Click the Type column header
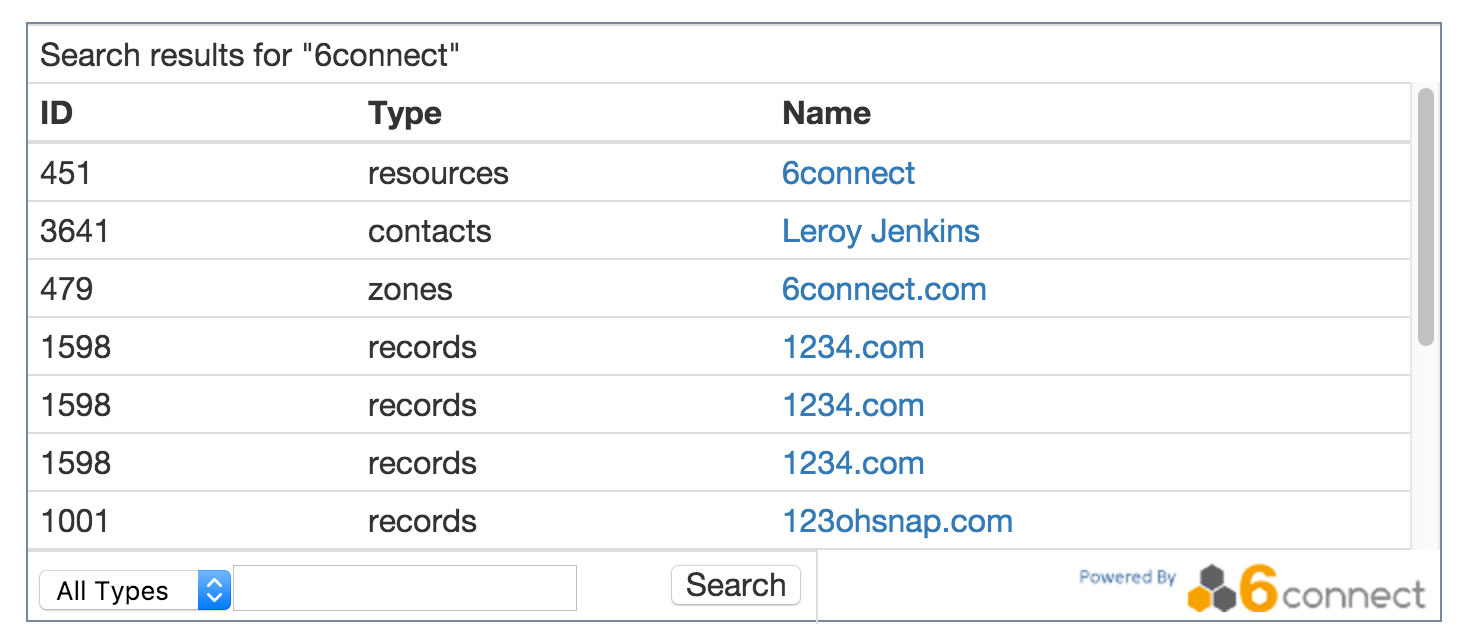Screen dimensions: 1464x640 [404, 113]
